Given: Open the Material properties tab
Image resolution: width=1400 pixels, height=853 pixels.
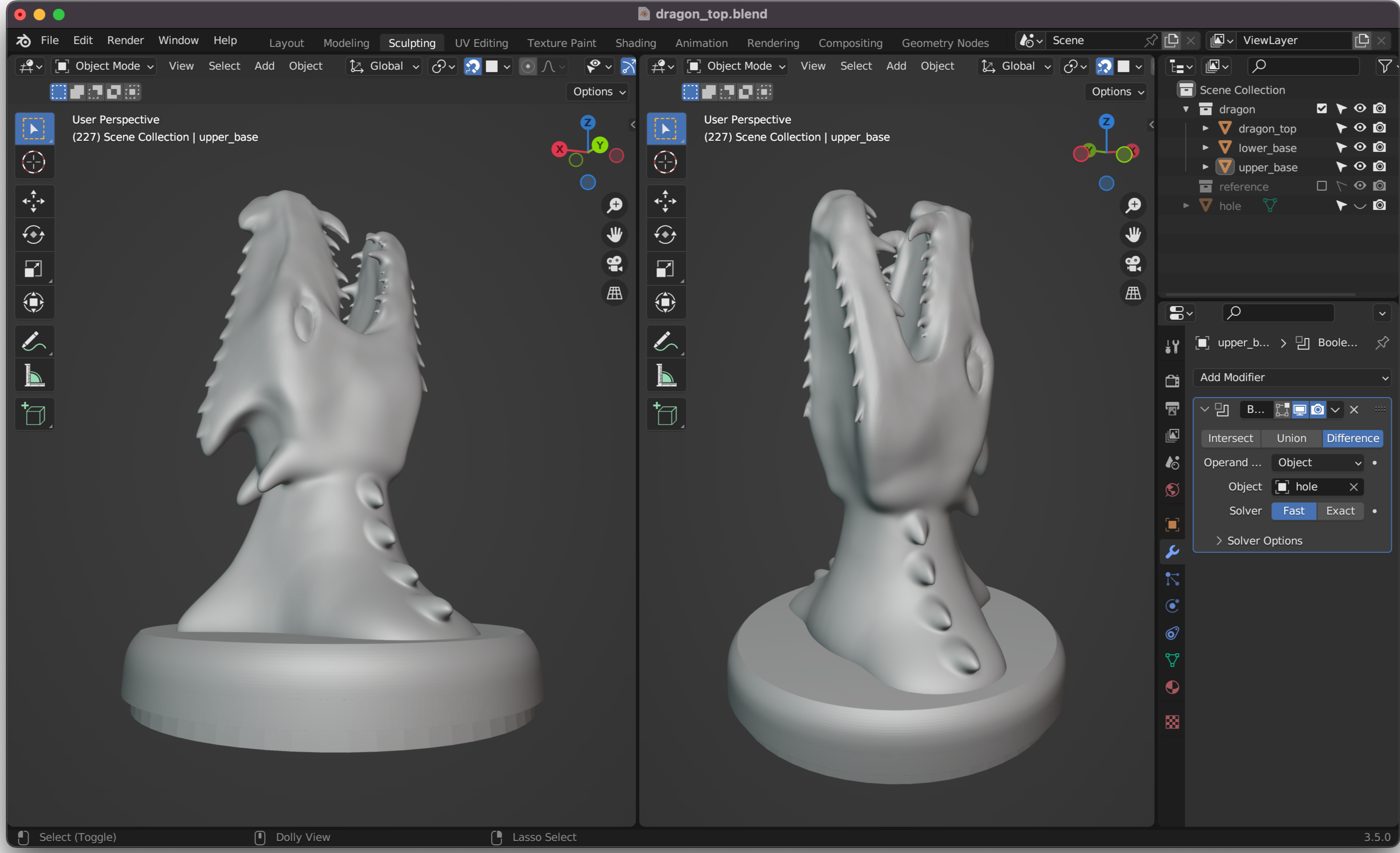Looking at the screenshot, I should click(1172, 688).
